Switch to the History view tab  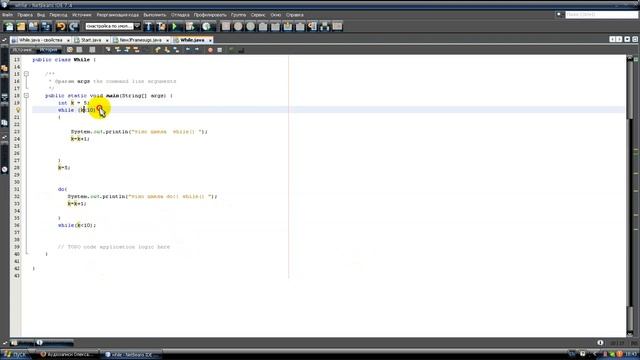pyautogui.click(x=49, y=50)
